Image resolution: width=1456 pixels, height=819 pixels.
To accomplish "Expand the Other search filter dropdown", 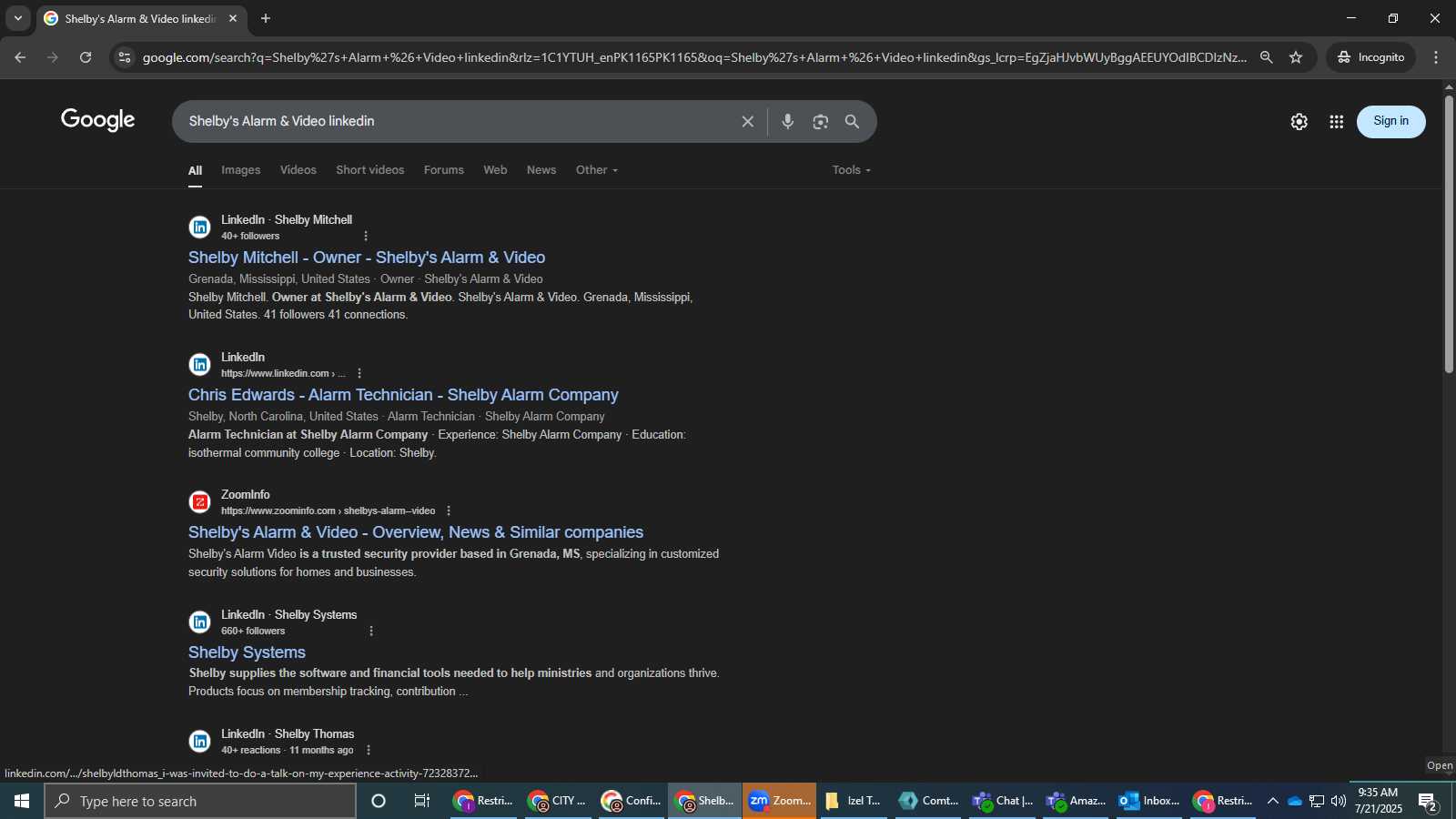I will click(597, 170).
